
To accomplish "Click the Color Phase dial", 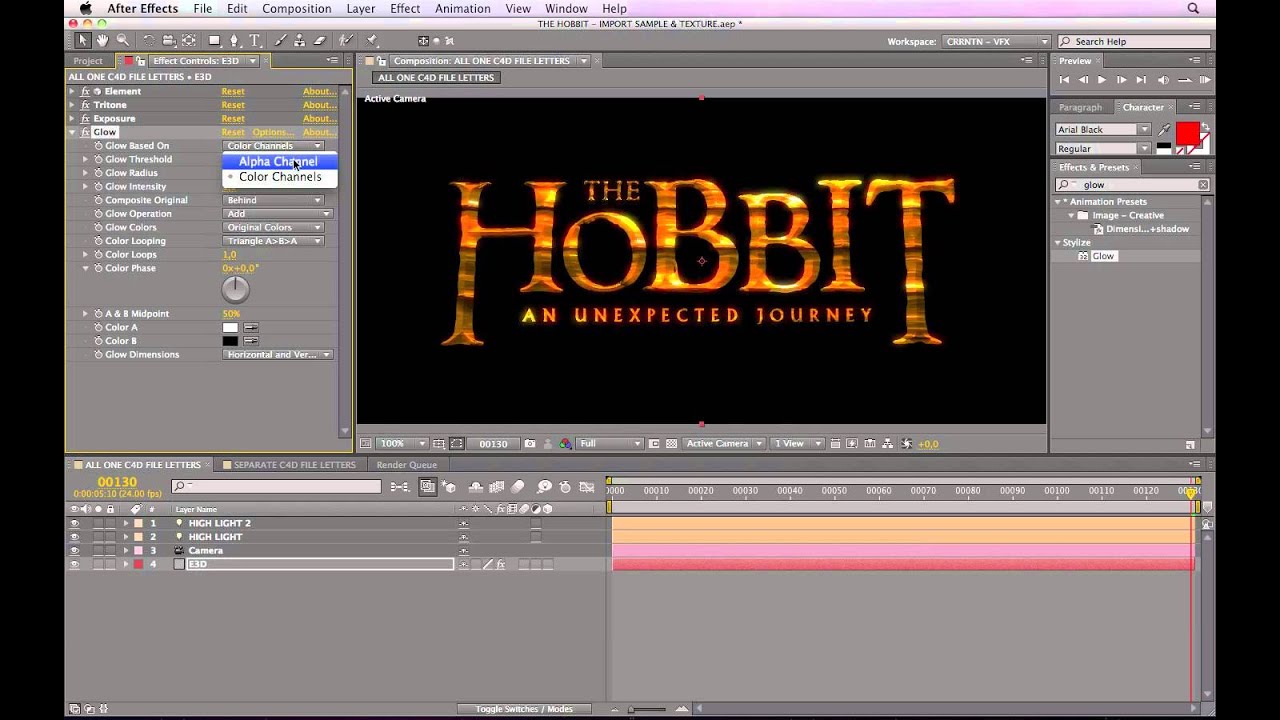I will (x=235, y=289).
